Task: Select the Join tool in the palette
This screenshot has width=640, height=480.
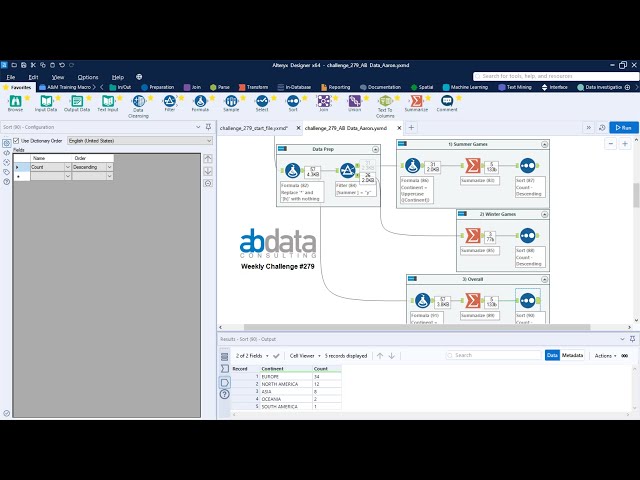Action: [x=324, y=101]
